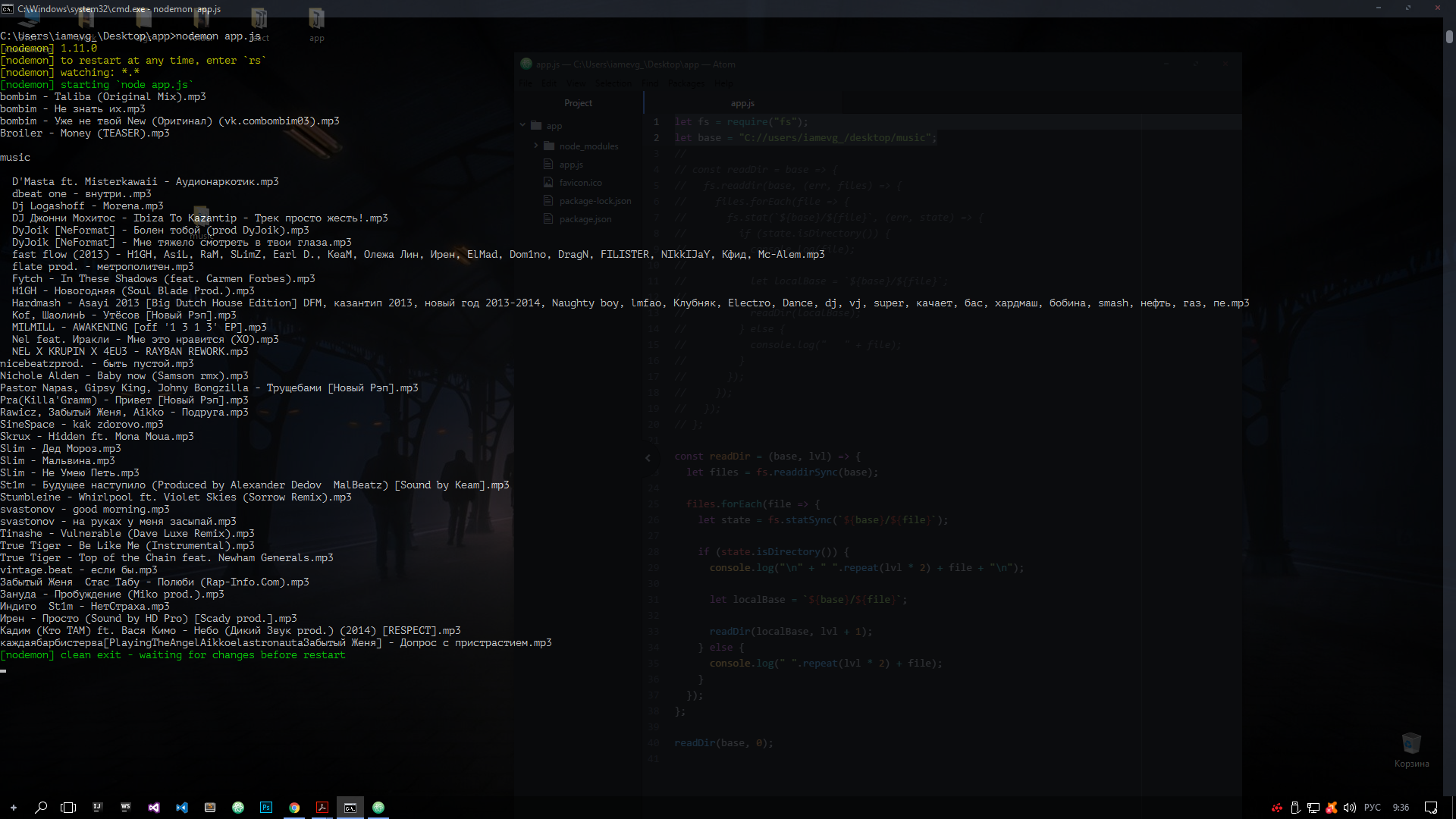Expand the node_modules folder in Atom tree
Screen dimensions: 1456x819
tap(535, 146)
